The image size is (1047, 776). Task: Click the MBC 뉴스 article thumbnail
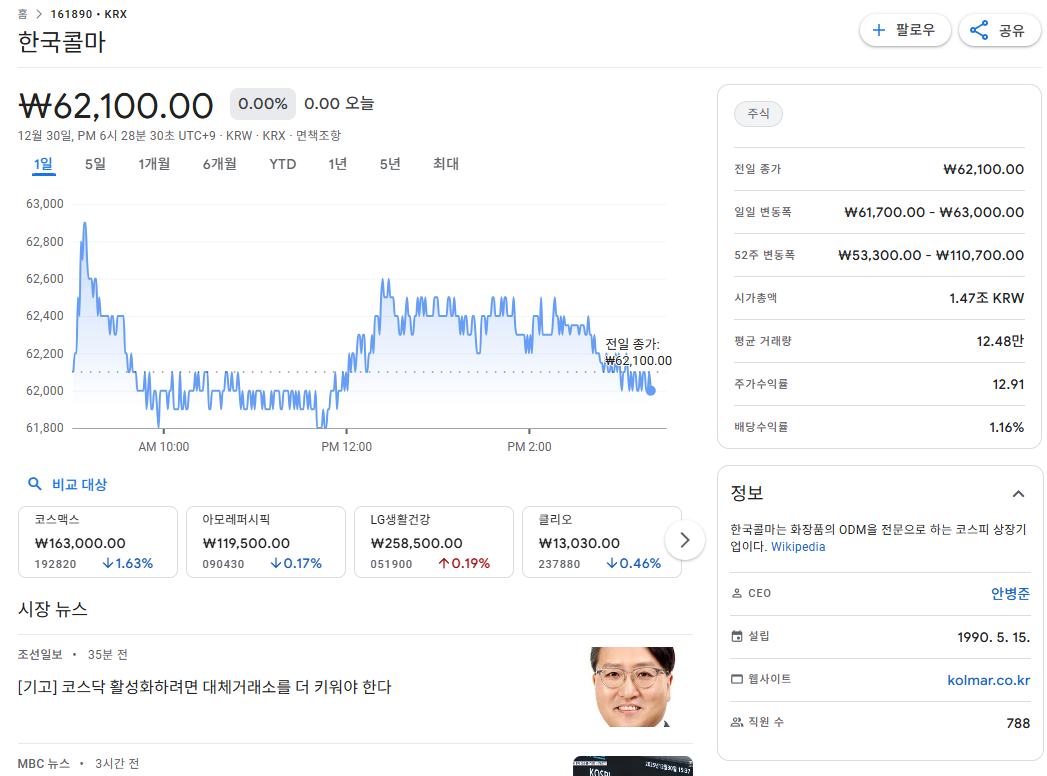click(633, 766)
